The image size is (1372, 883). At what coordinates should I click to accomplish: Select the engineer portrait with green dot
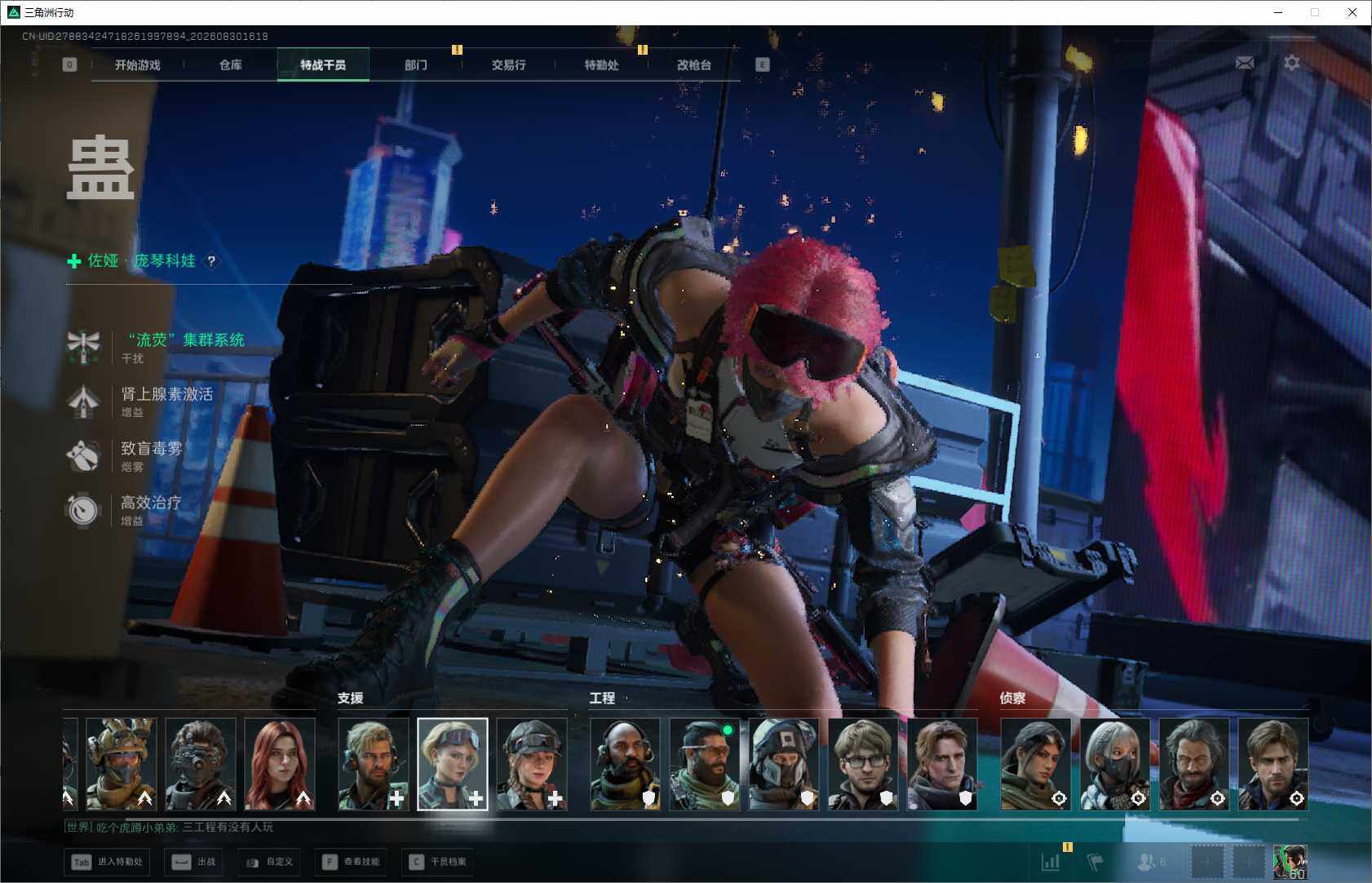pyautogui.click(x=705, y=765)
